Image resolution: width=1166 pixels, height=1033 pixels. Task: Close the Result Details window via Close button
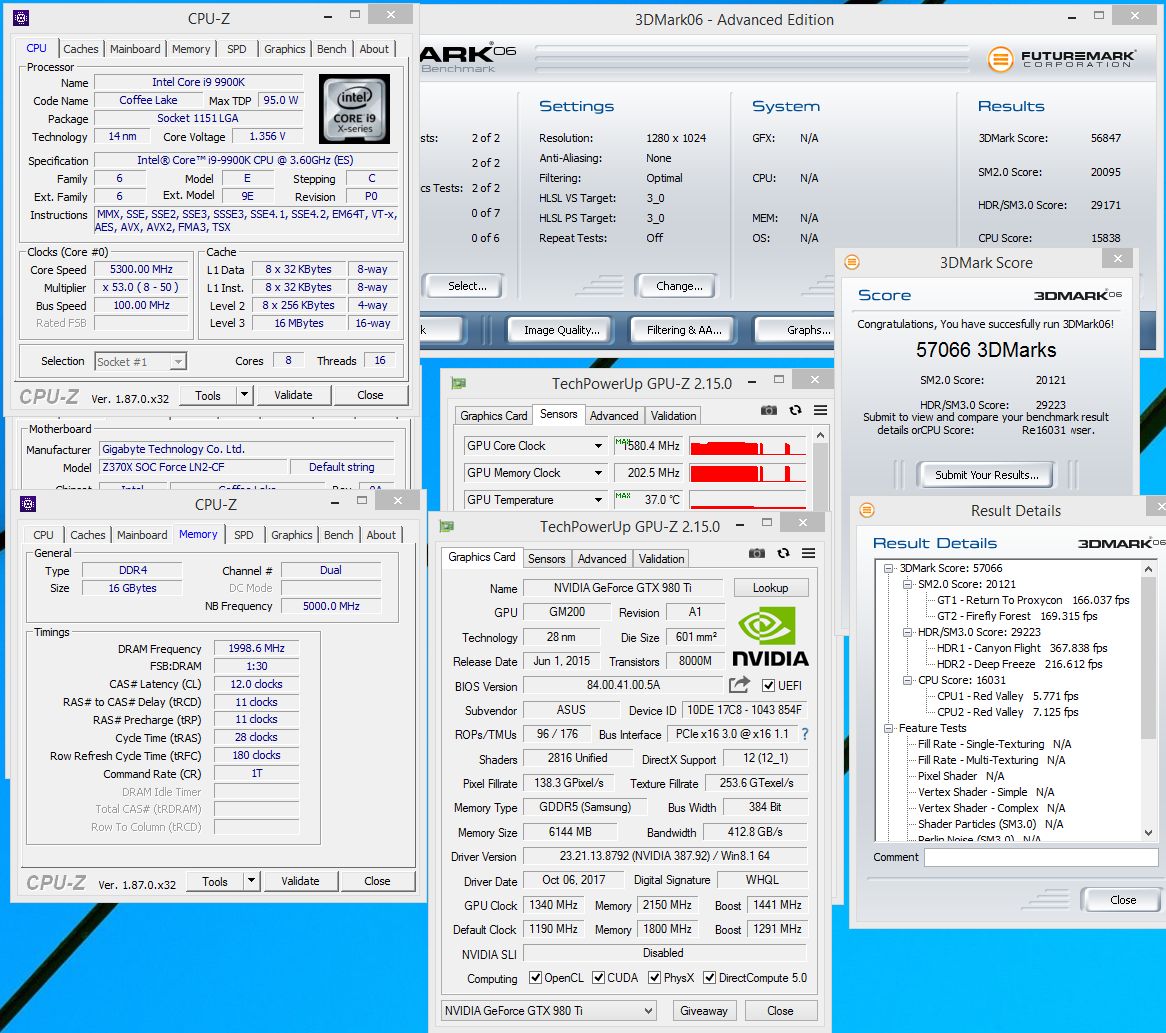click(1122, 900)
